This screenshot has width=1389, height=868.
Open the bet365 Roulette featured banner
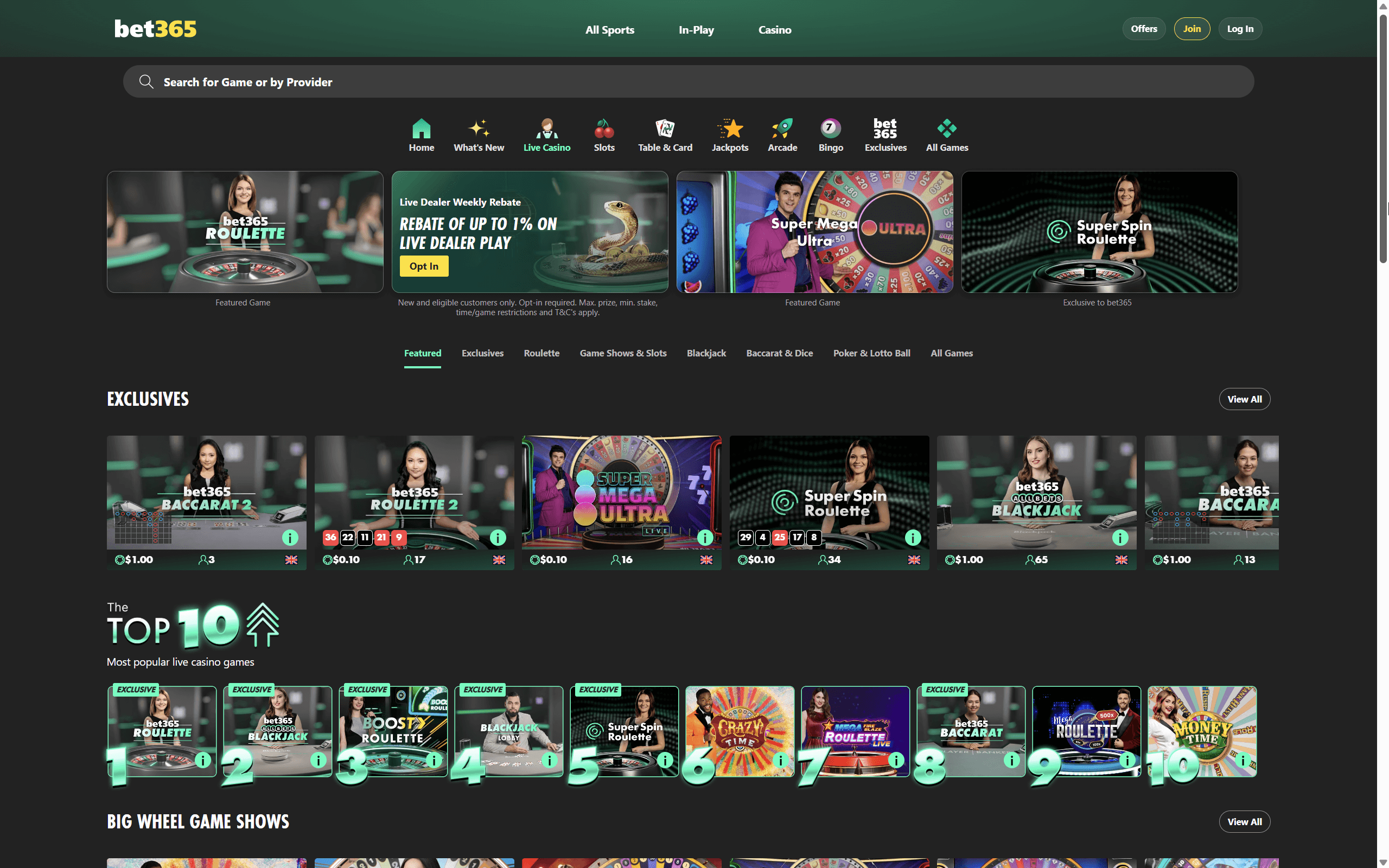coord(245,232)
